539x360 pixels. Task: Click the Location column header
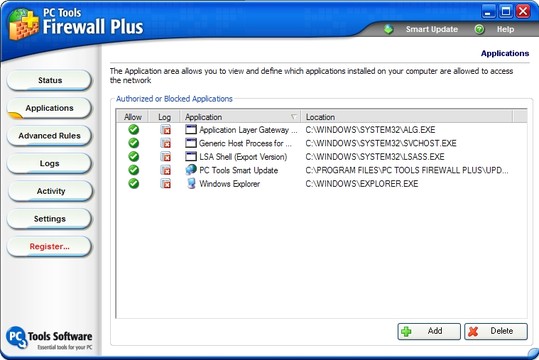(x=407, y=117)
